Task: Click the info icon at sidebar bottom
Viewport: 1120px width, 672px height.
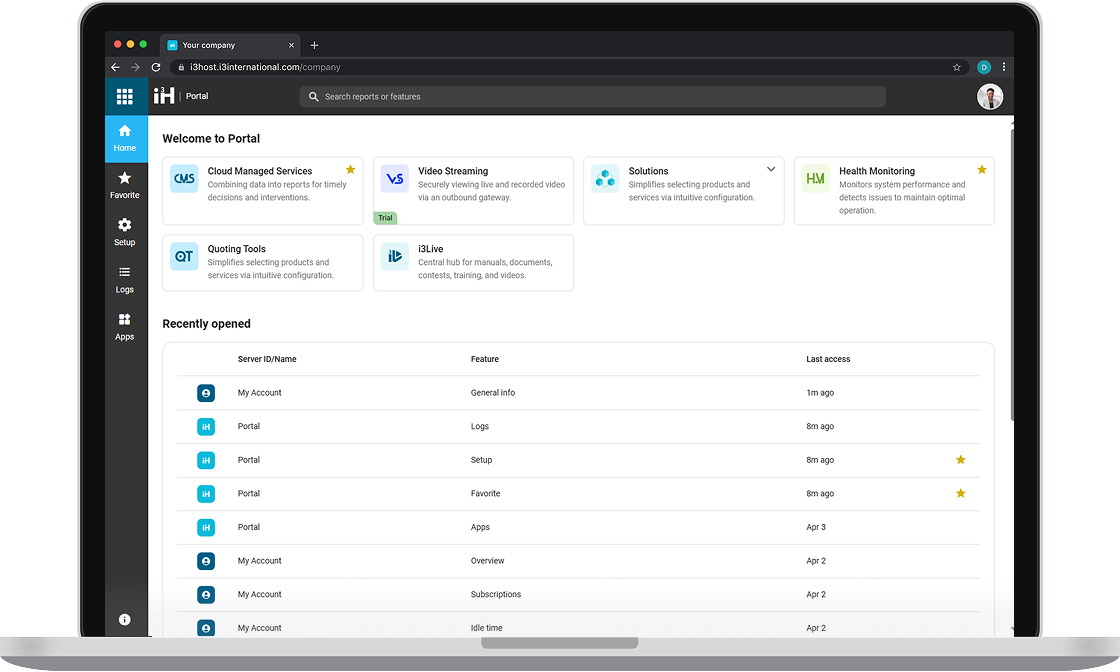Action: (x=124, y=620)
